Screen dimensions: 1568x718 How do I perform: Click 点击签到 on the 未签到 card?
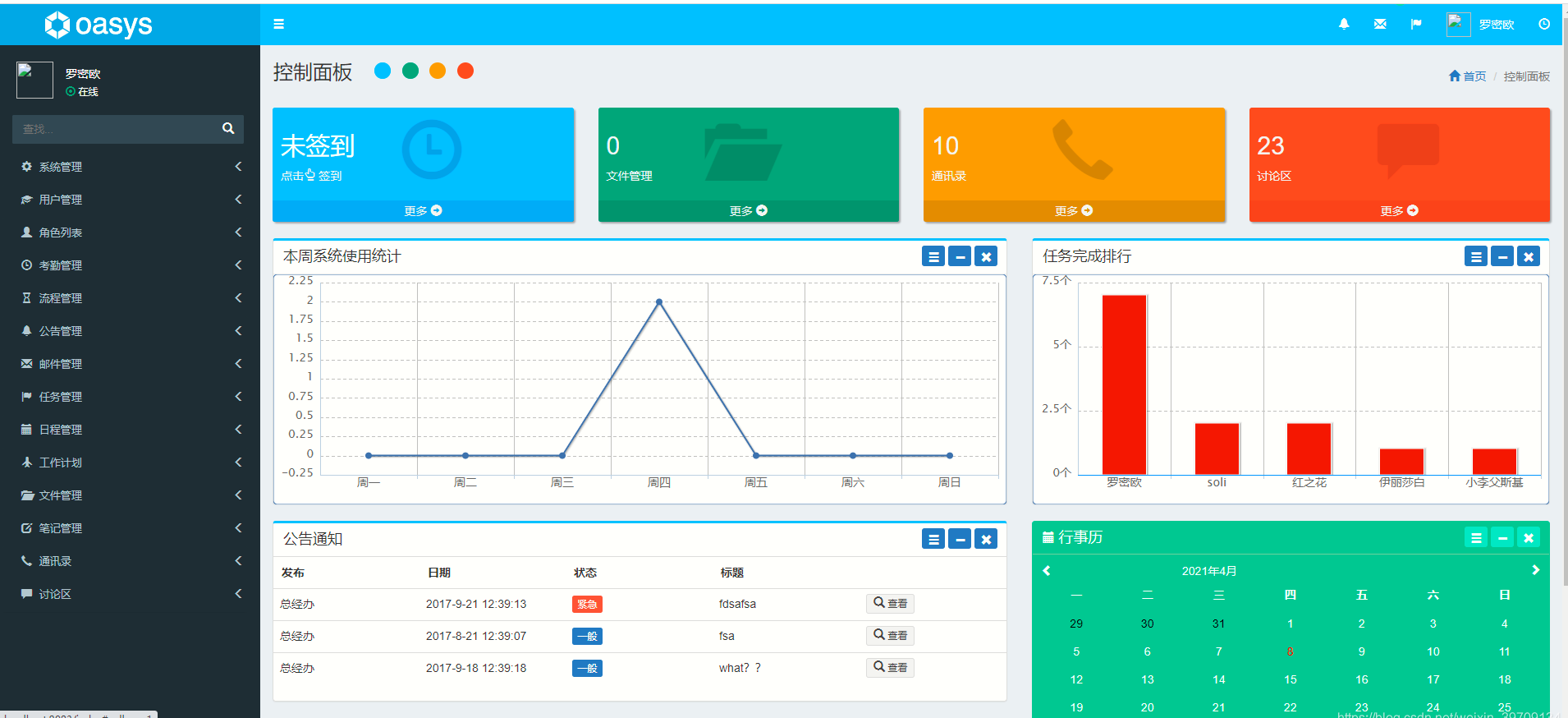(311, 175)
